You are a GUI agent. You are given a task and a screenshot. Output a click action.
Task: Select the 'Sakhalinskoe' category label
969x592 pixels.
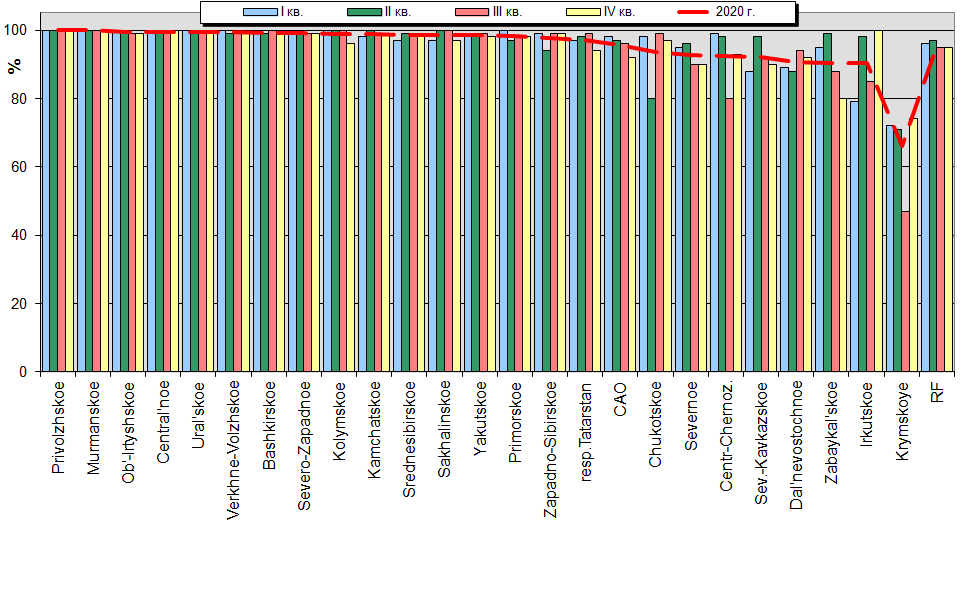(x=445, y=429)
